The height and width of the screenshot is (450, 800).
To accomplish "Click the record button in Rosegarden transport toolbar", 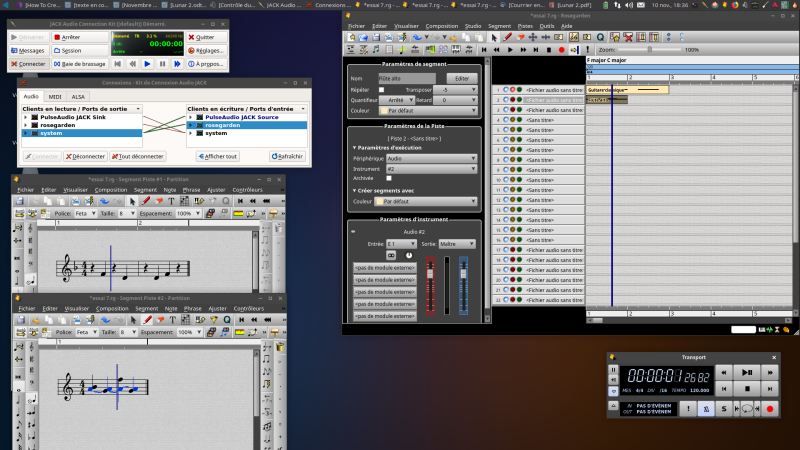I will (x=561, y=49).
